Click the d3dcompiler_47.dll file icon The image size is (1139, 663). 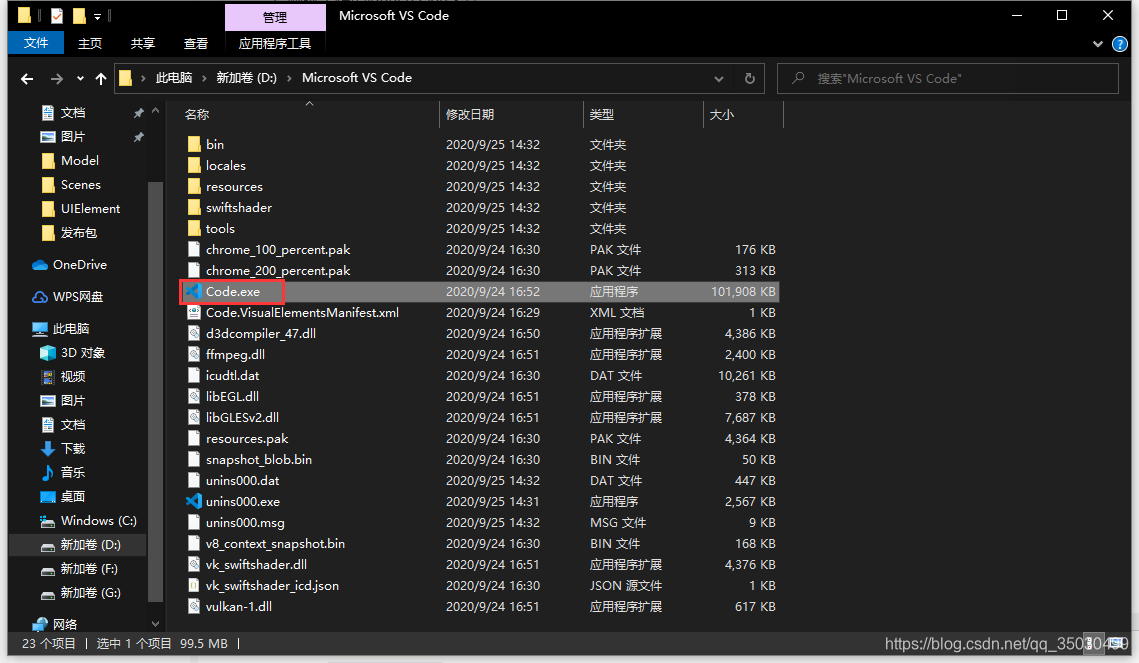194,333
